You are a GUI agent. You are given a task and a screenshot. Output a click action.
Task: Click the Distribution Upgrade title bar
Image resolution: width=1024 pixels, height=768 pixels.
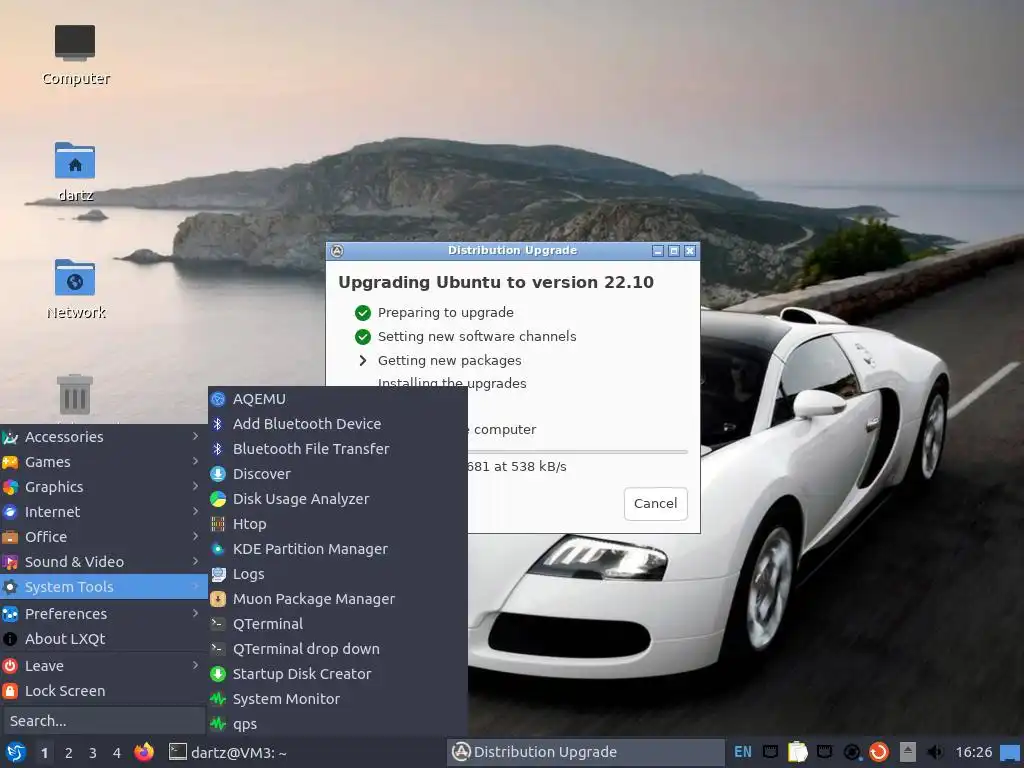point(513,251)
